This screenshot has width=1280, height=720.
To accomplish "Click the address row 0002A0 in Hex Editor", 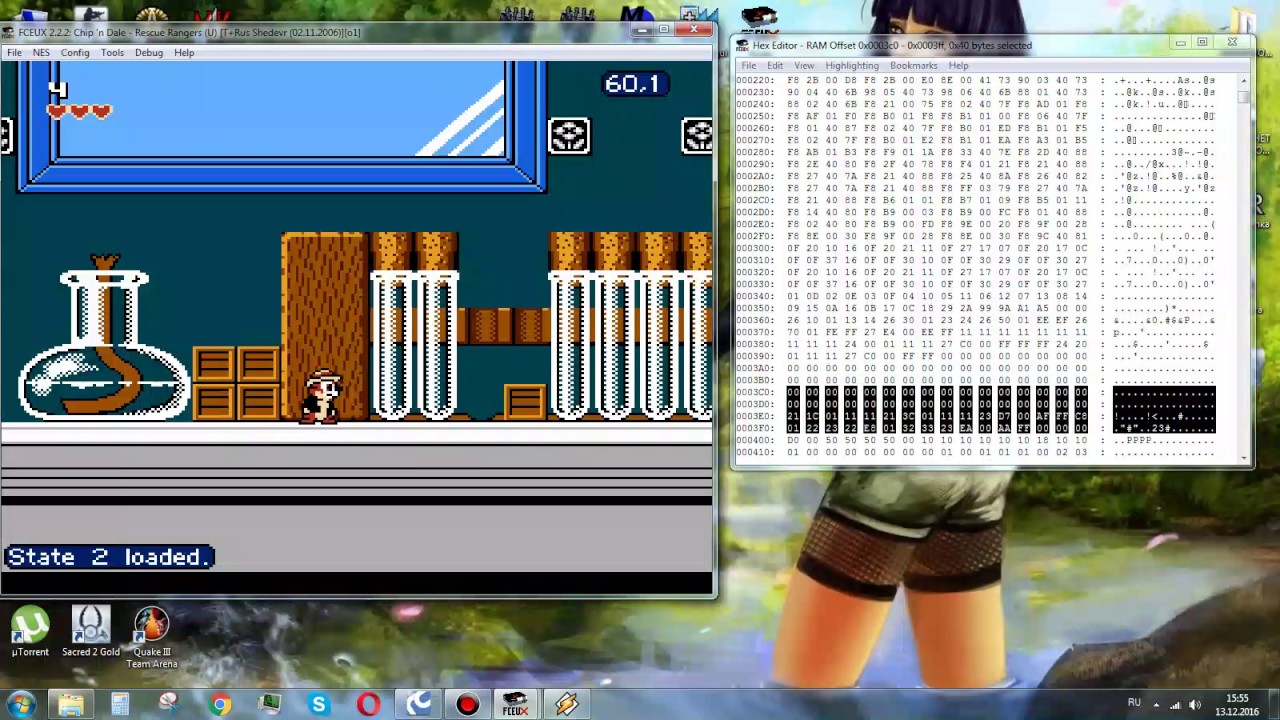I will [x=976, y=176].
